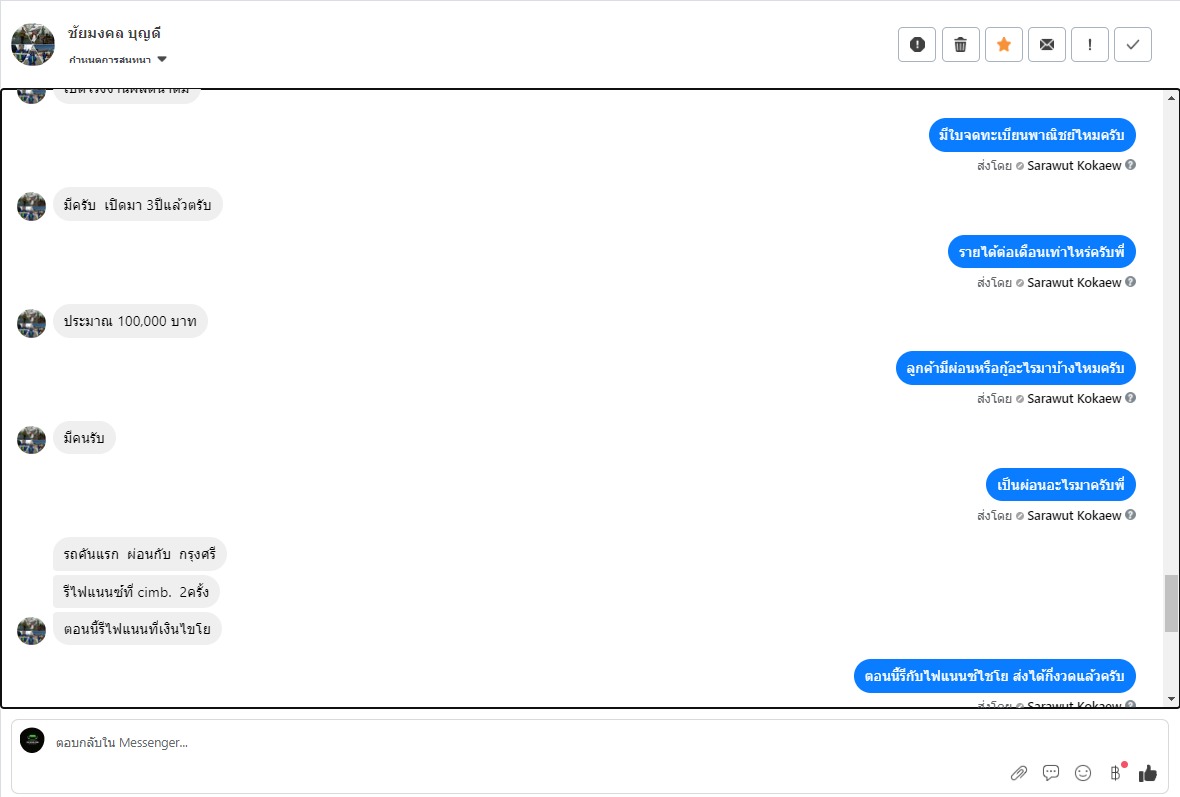The width and height of the screenshot is (1180, 797).
Task: Click customer avatar beside ประมาณ 100,000 บาท message
Action: coord(32,323)
